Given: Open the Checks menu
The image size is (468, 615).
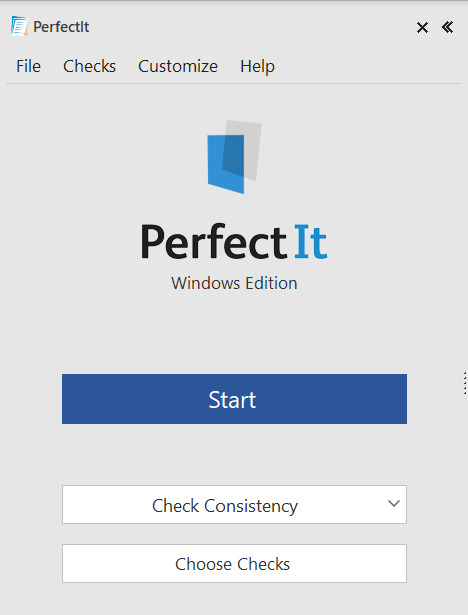Looking at the screenshot, I should [x=89, y=66].
